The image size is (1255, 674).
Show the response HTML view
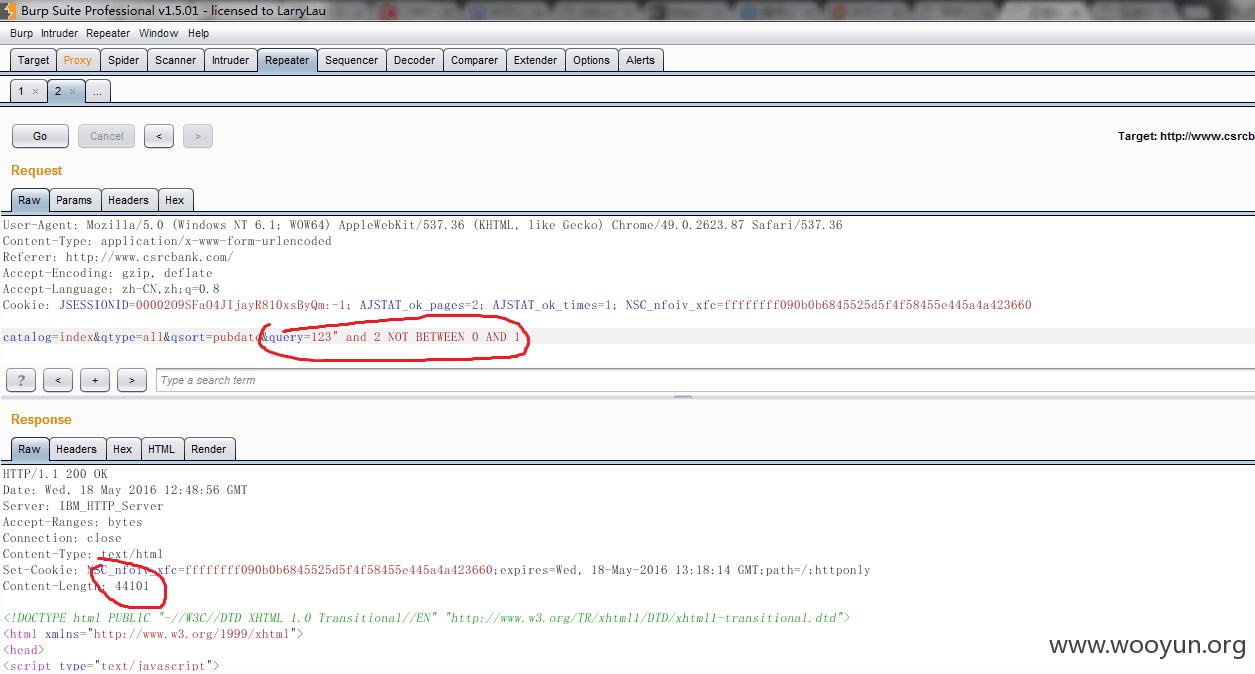(x=161, y=449)
